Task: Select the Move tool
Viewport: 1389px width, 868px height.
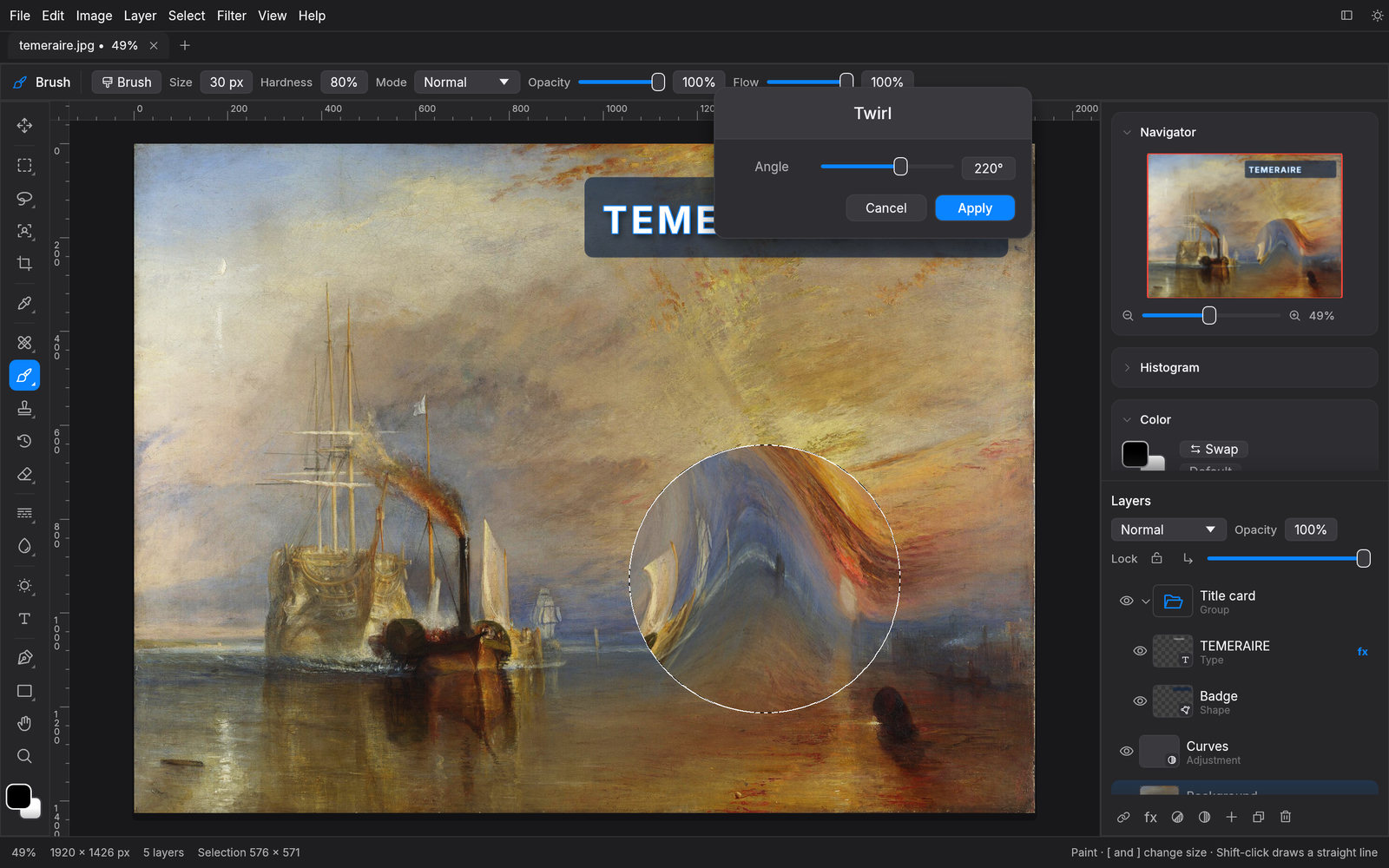Action: tap(24, 126)
